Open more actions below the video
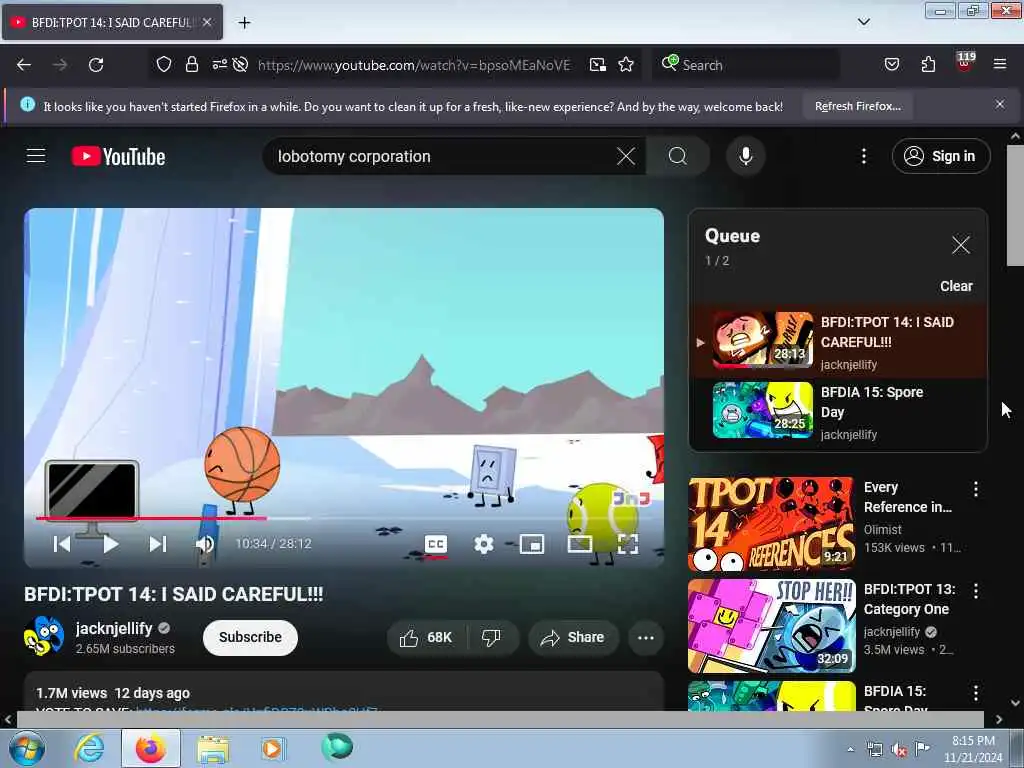The width and height of the screenshot is (1024, 768). coord(645,637)
